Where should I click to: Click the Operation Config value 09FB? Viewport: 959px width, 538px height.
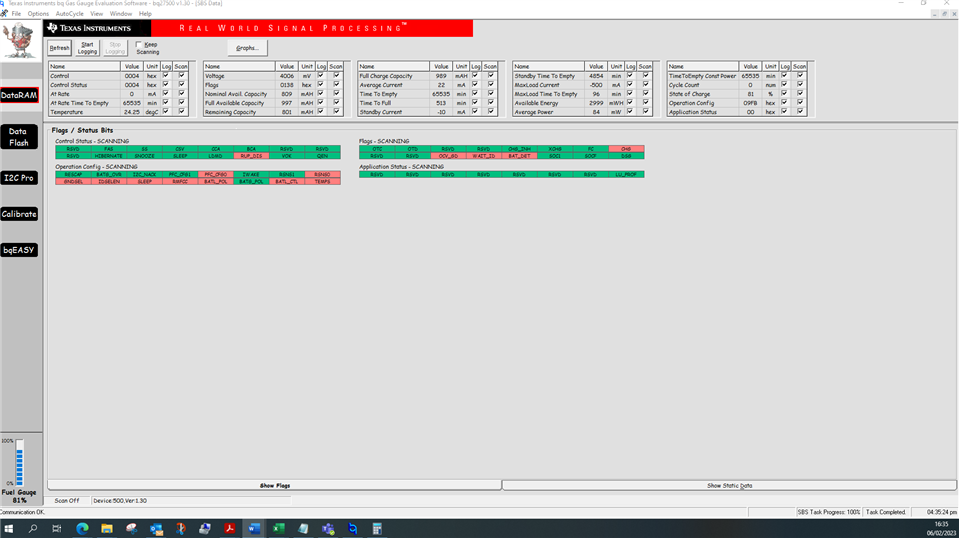[x=750, y=103]
